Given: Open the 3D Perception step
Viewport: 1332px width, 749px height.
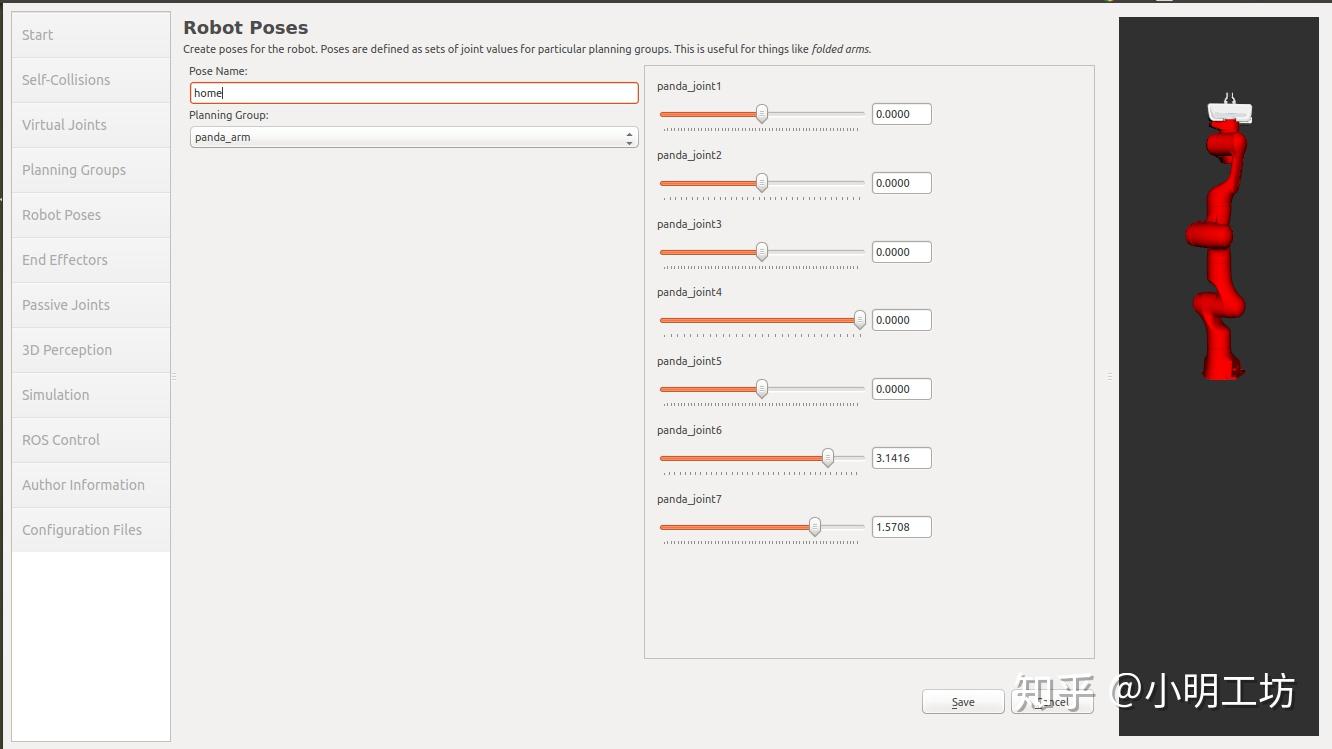Looking at the screenshot, I should point(90,350).
